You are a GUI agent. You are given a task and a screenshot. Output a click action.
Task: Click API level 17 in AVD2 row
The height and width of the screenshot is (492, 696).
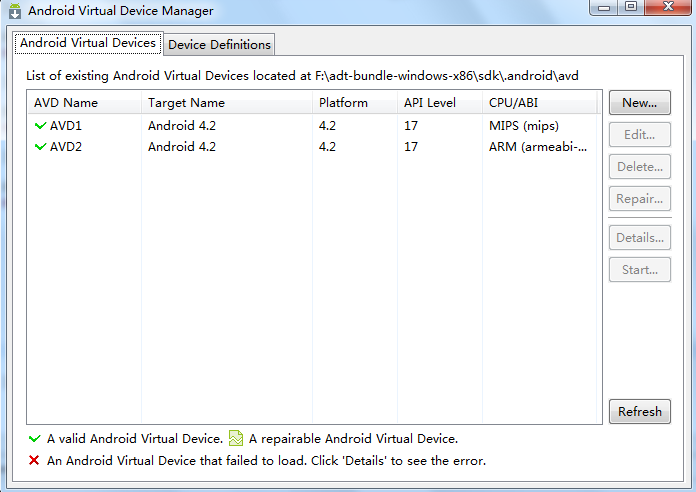411,147
